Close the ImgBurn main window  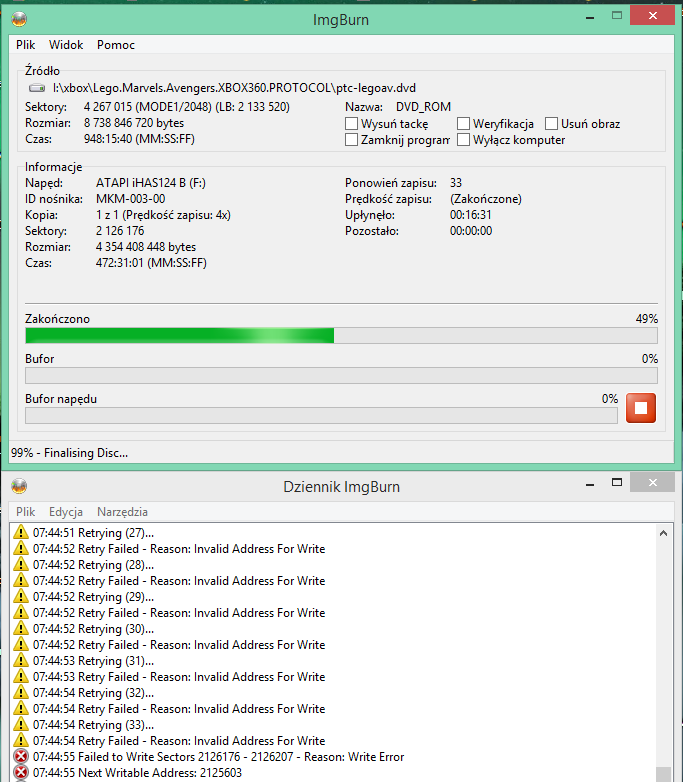coord(653,15)
